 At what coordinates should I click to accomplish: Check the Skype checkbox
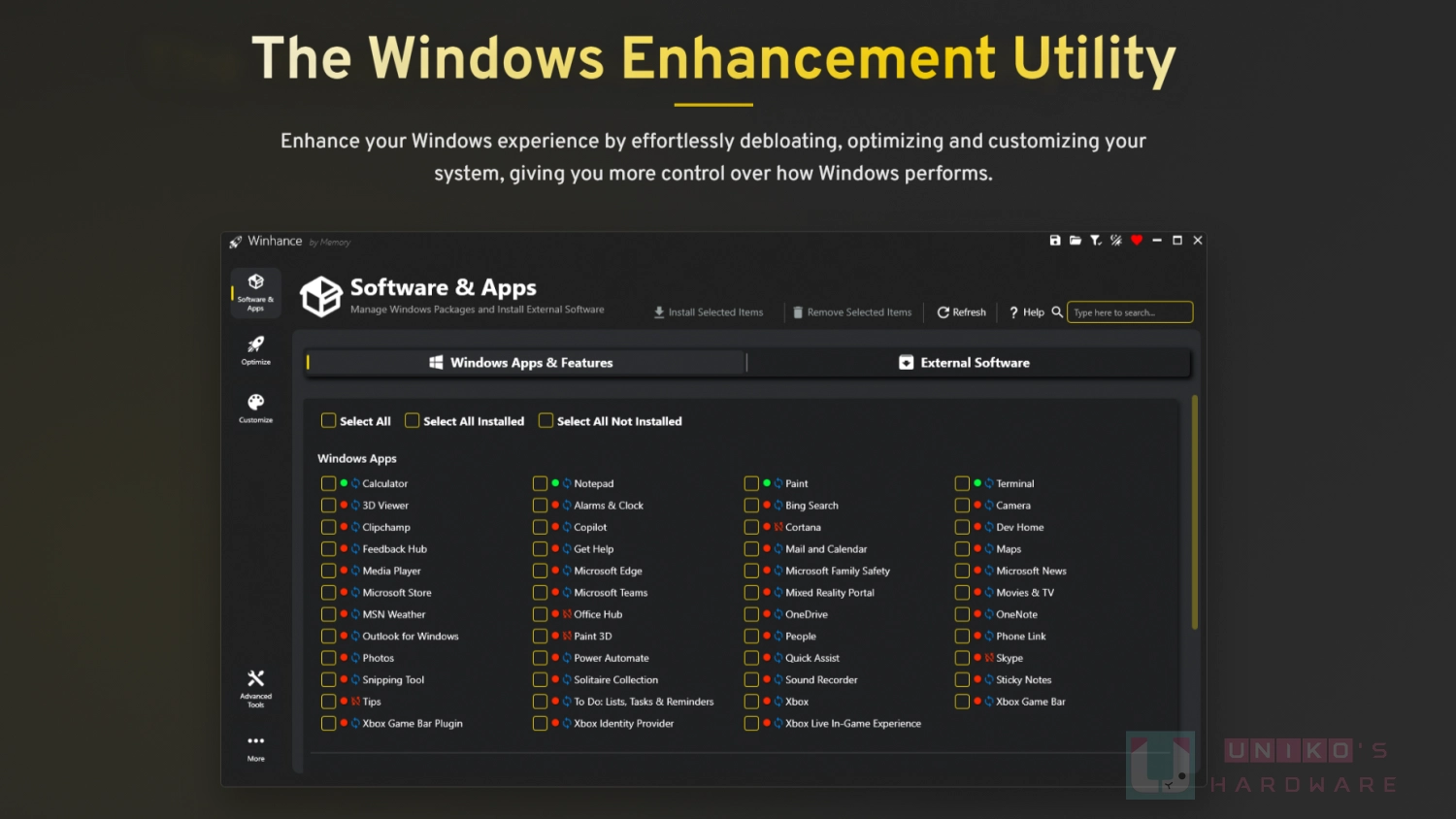click(x=963, y=658)
